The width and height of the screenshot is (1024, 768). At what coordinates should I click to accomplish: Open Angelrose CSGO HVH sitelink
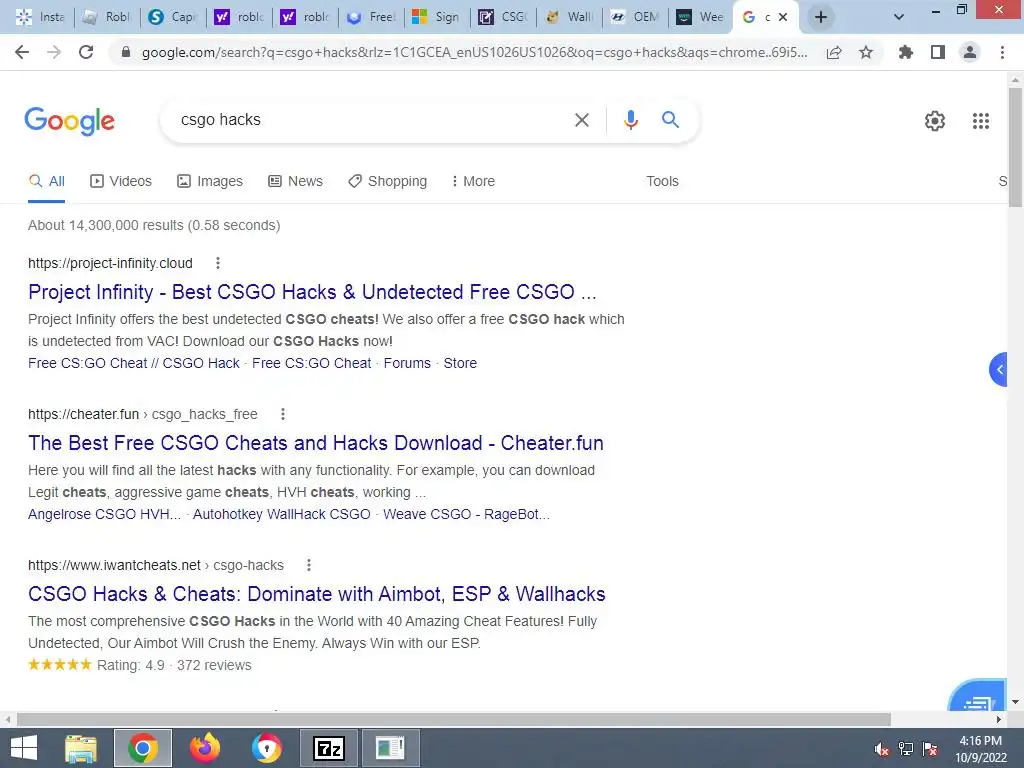tap(104, 514)
